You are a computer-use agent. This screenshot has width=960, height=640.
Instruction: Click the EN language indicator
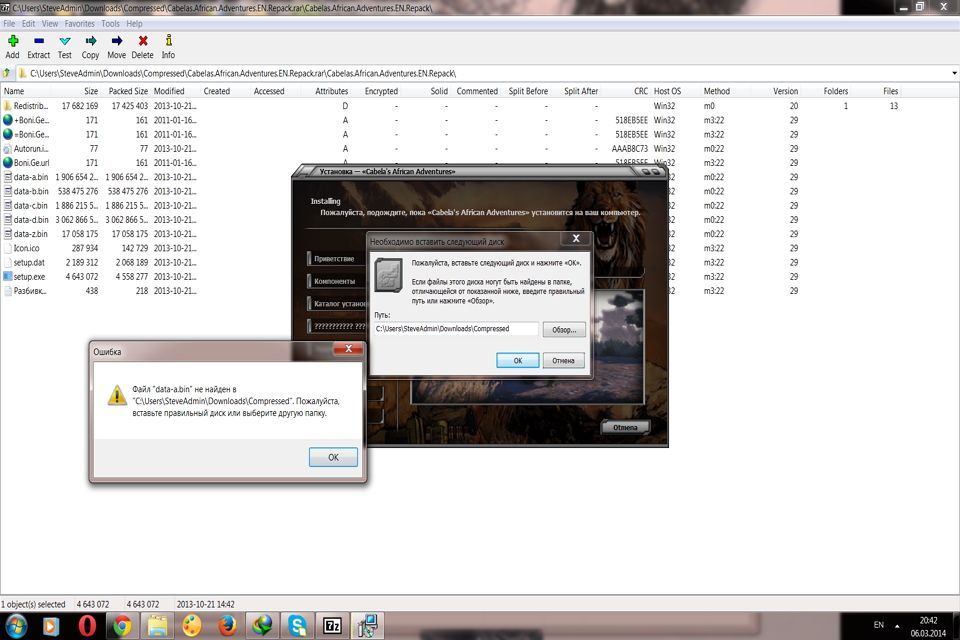point(879,625)
